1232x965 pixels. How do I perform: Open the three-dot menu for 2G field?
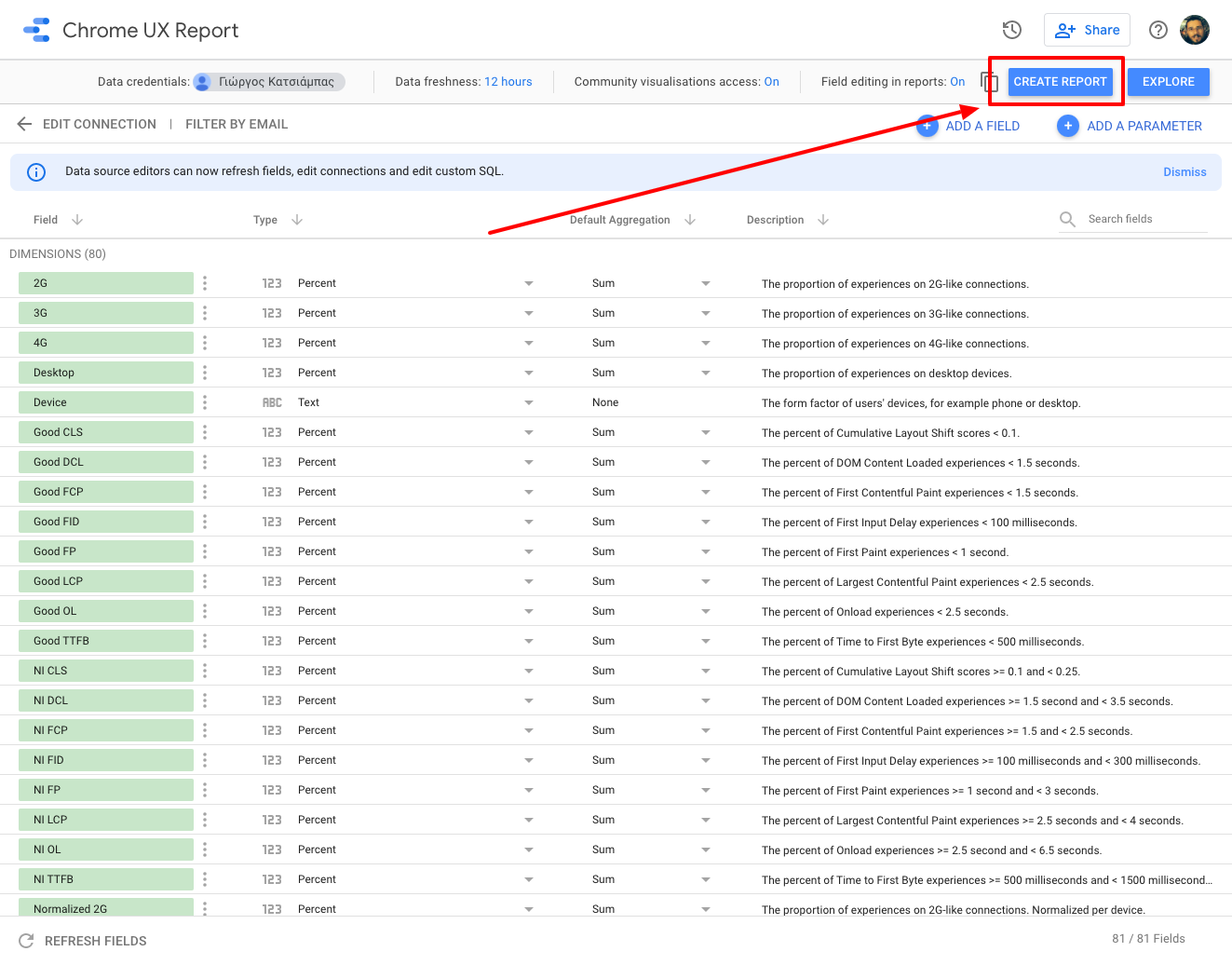coord(205,283)
